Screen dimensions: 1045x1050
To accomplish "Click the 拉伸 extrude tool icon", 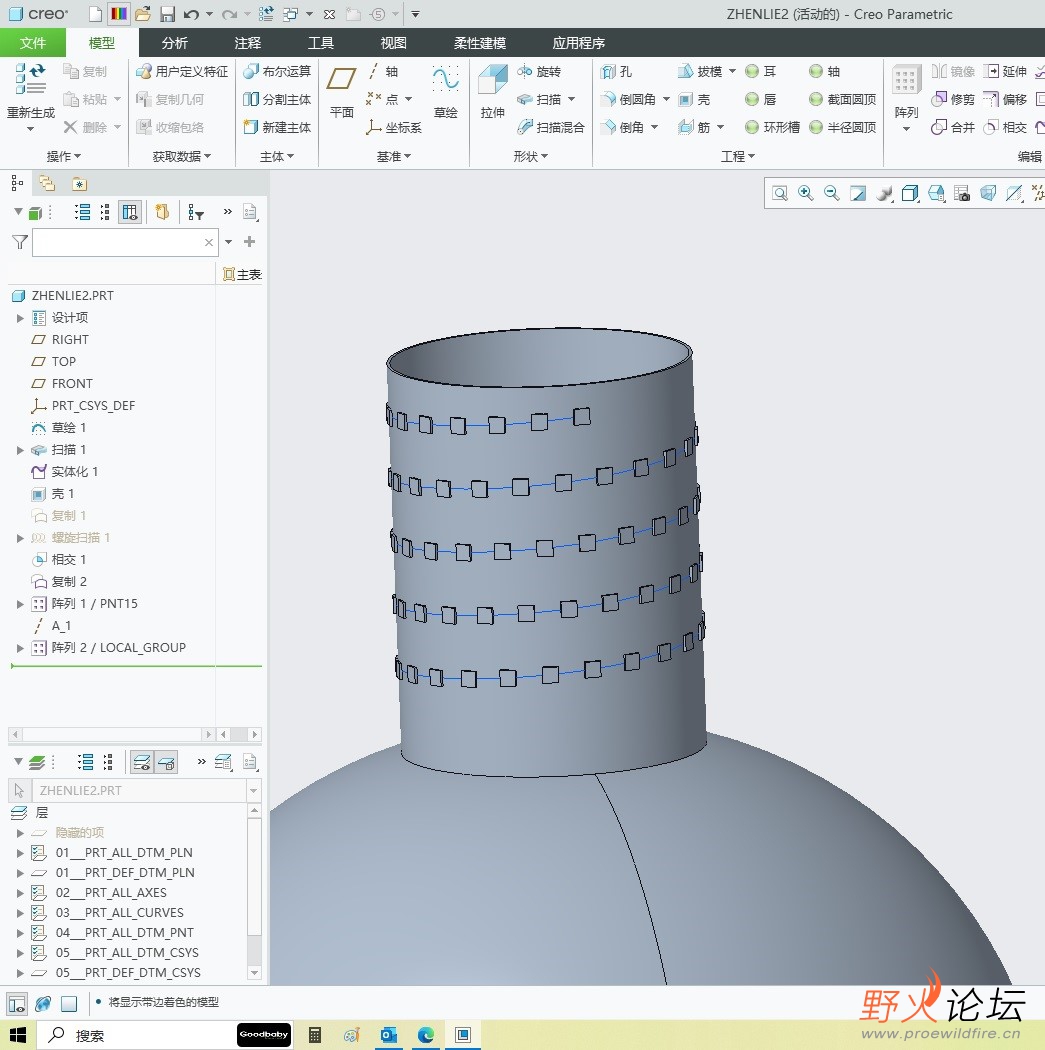I will [493, 80].
